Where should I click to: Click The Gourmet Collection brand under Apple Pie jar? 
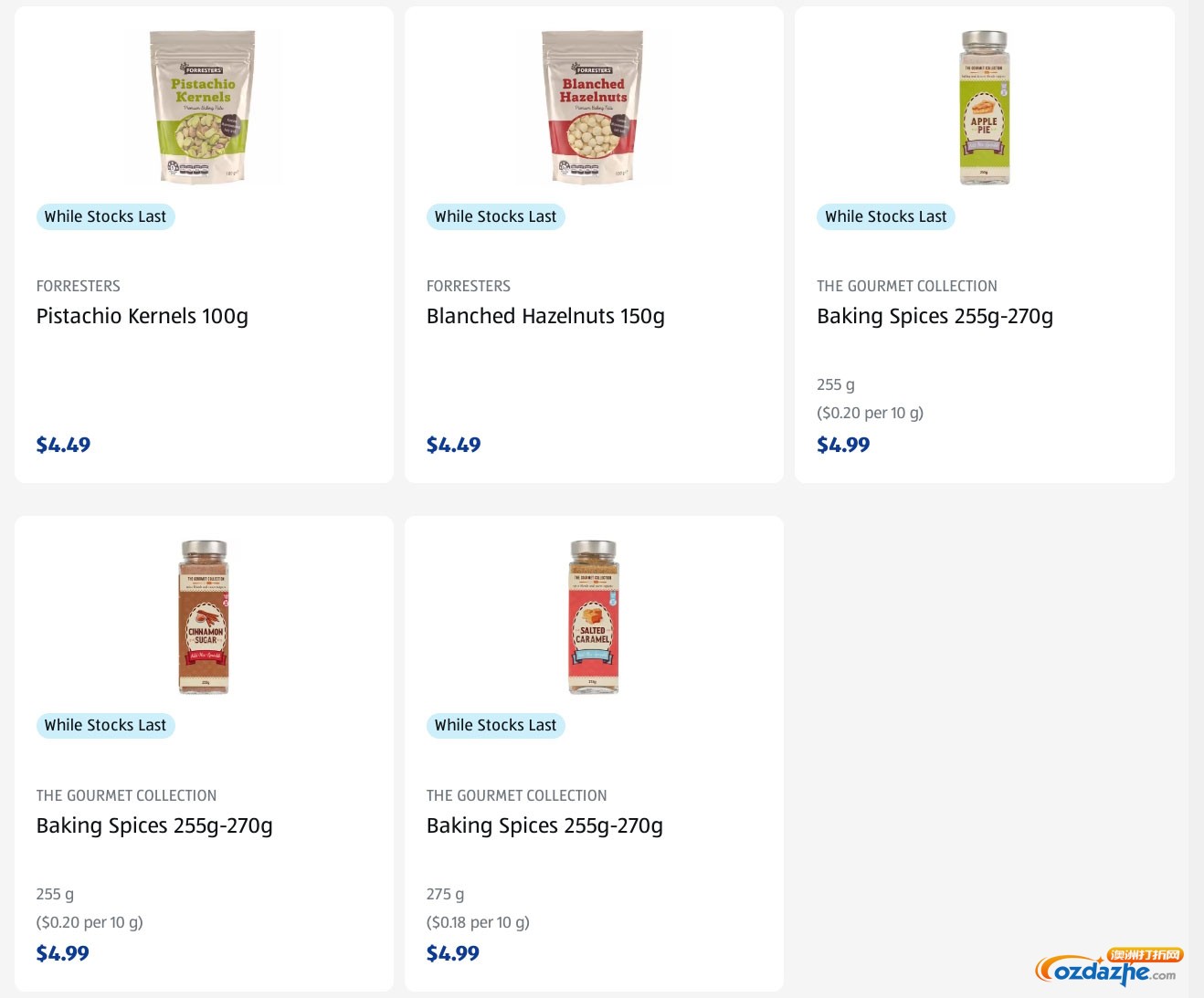tap(906, 286)
